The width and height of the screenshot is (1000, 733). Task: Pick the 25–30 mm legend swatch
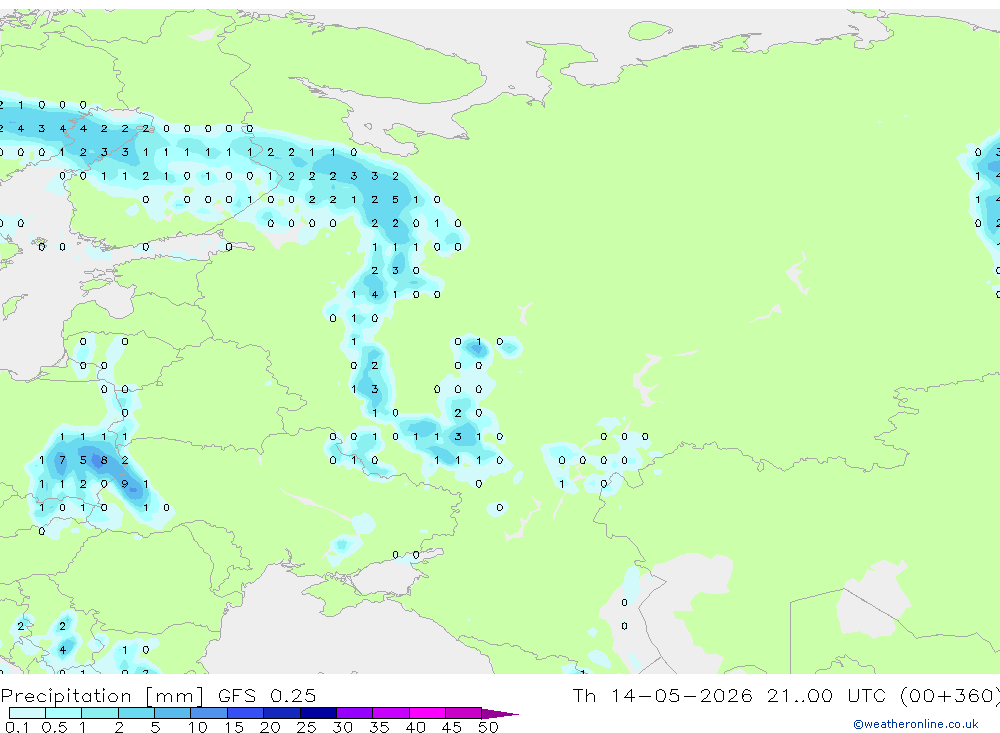[318, 713]
